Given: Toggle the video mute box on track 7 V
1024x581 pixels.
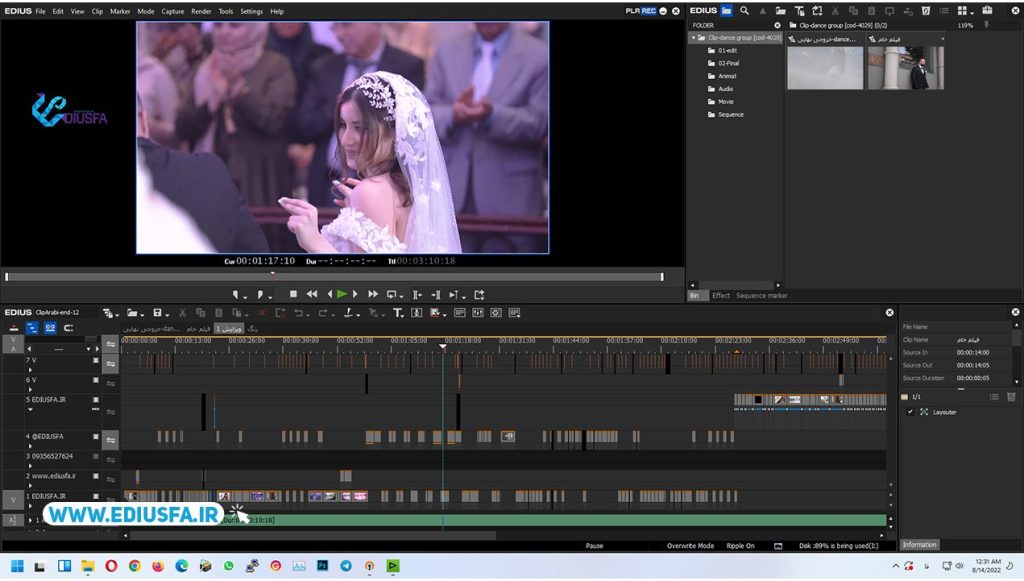Looking at the screenshot, I should tap(96, 360).
